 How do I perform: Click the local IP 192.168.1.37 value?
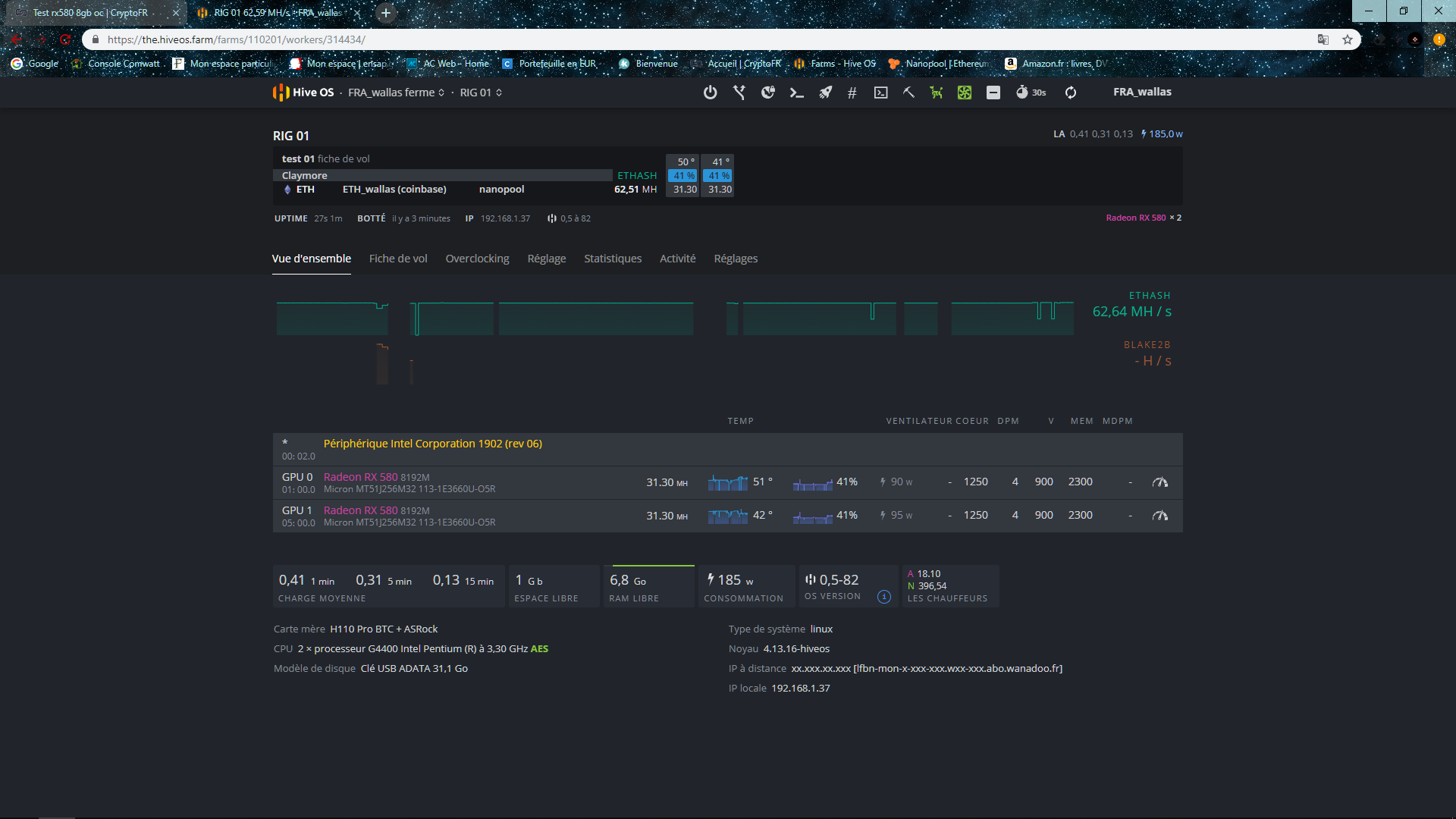801,689
